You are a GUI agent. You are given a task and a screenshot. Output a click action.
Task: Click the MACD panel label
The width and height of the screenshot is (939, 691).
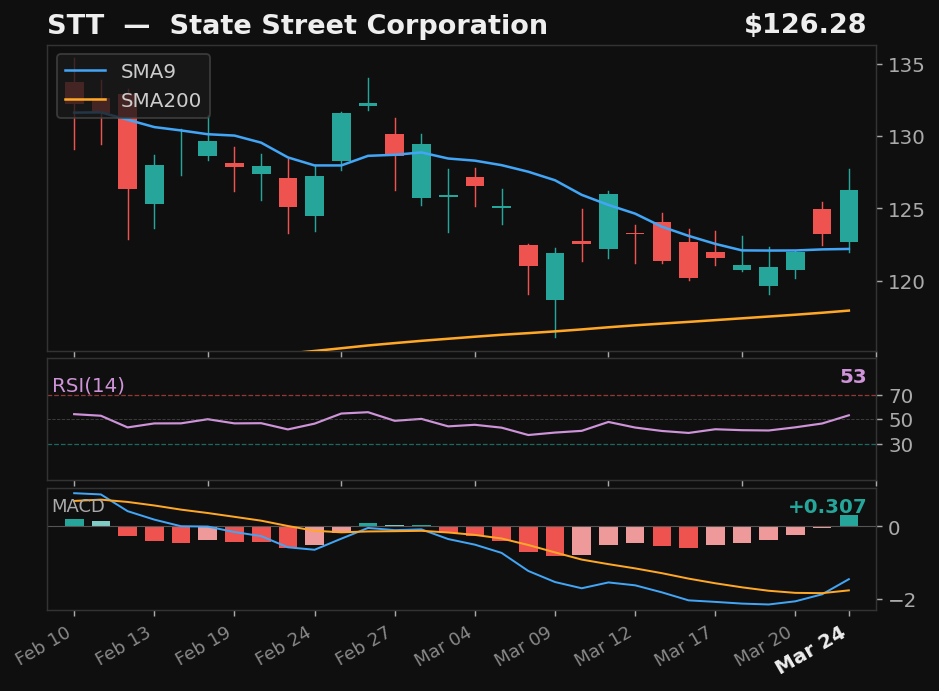[78, 507]
